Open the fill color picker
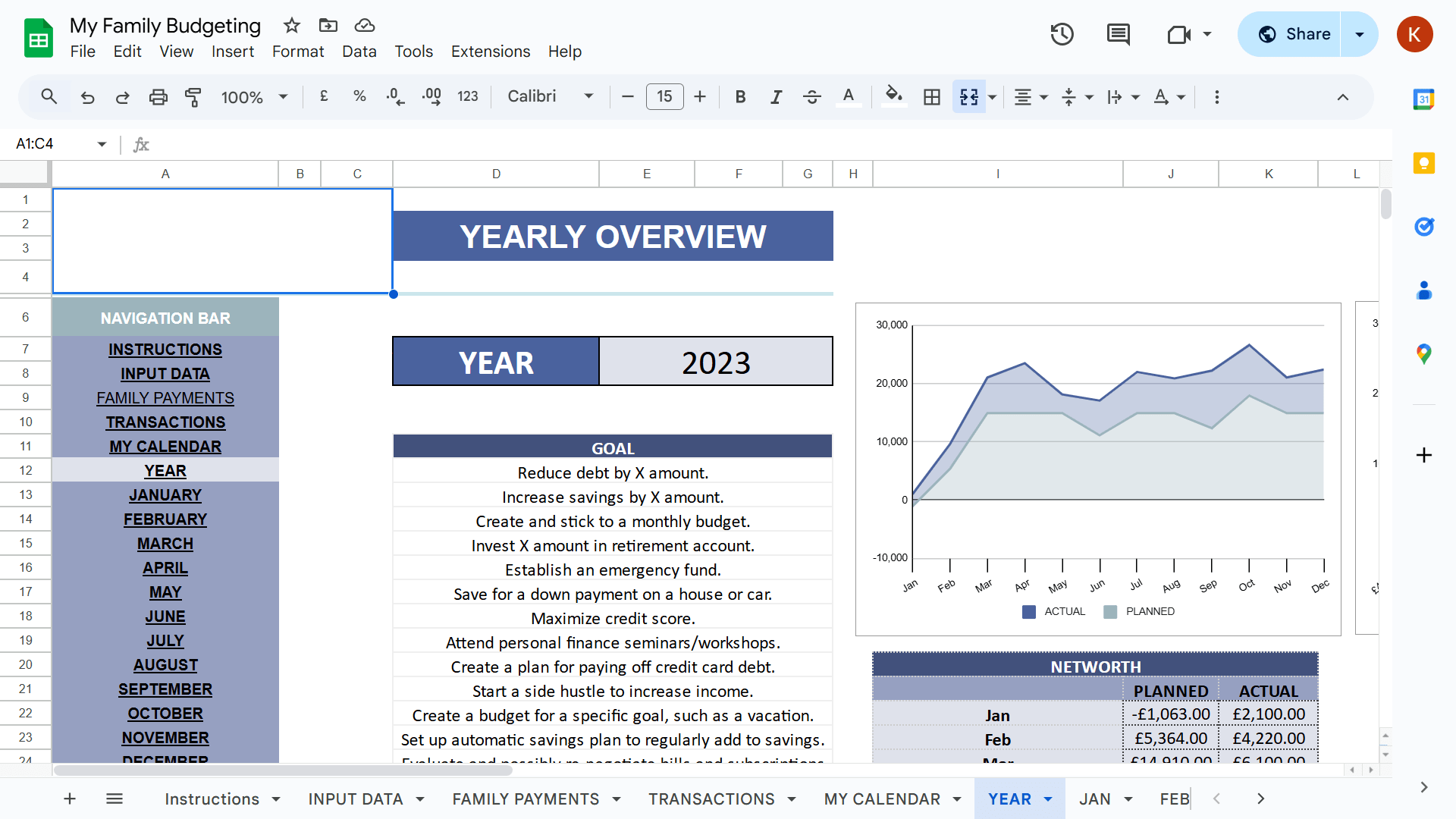1456x819 pixels. (894, 96)
